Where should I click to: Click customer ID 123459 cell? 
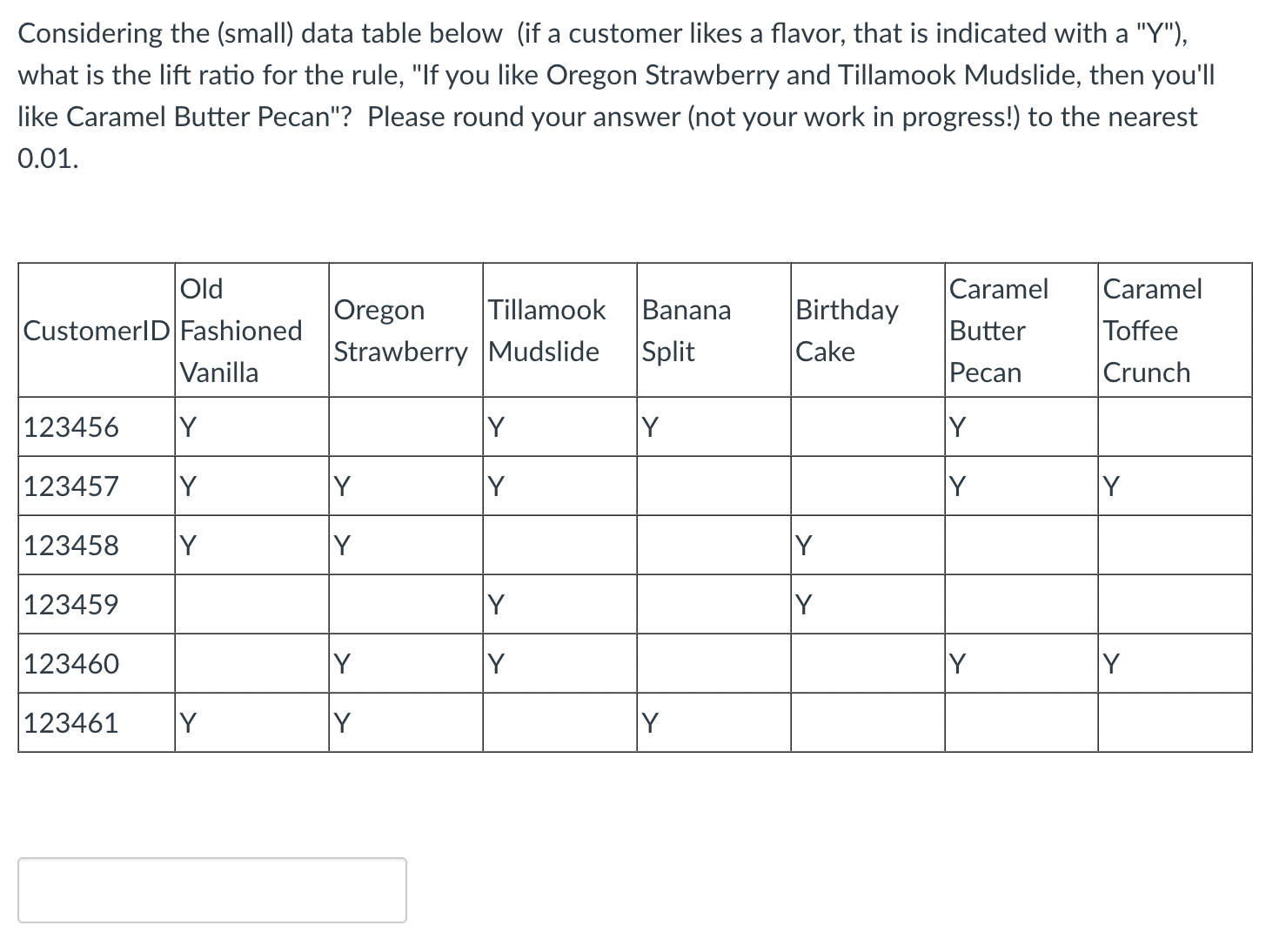[x=71, y=605]
